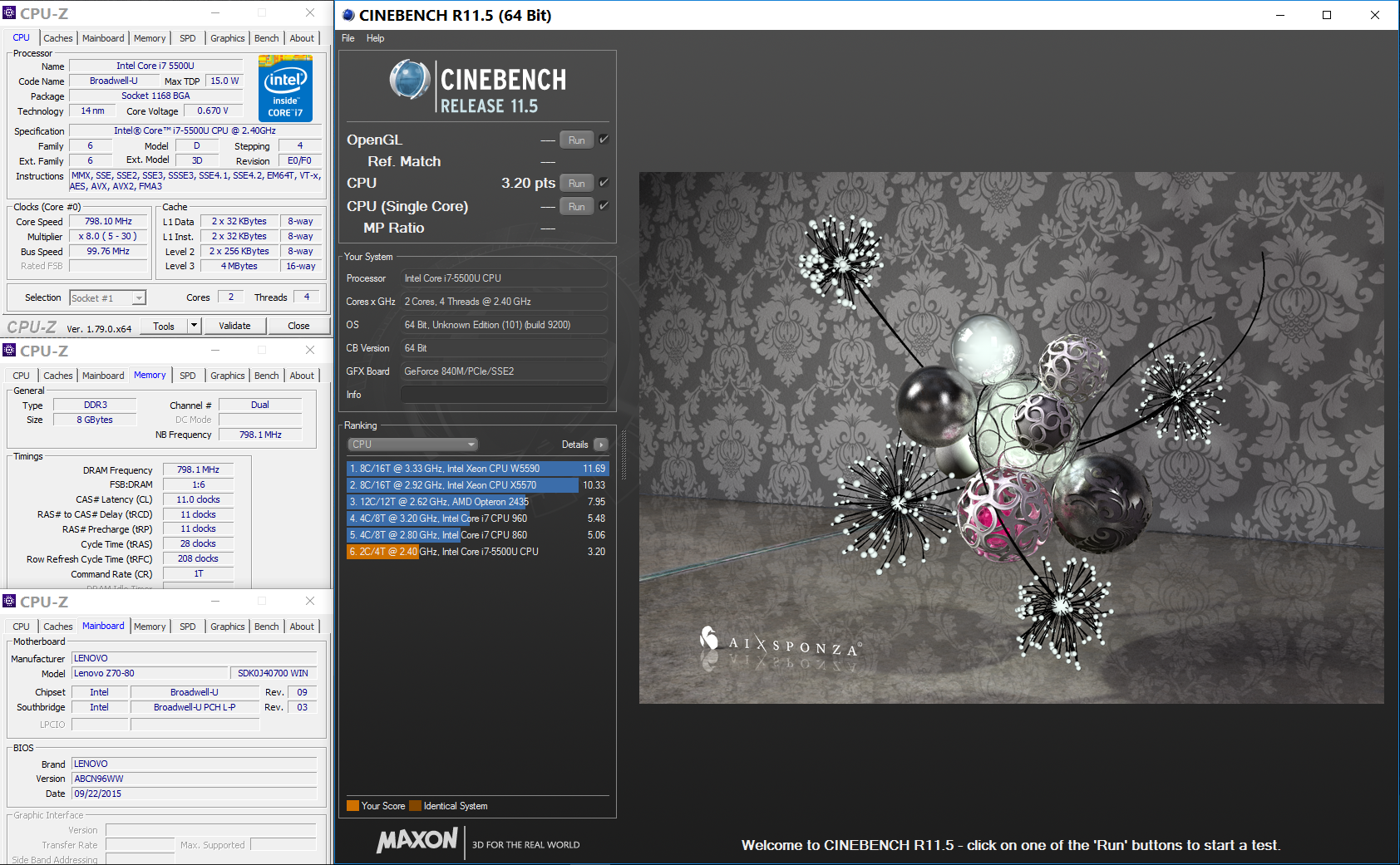Open the Ranking CPU type dropdown

tap(413, 445)
